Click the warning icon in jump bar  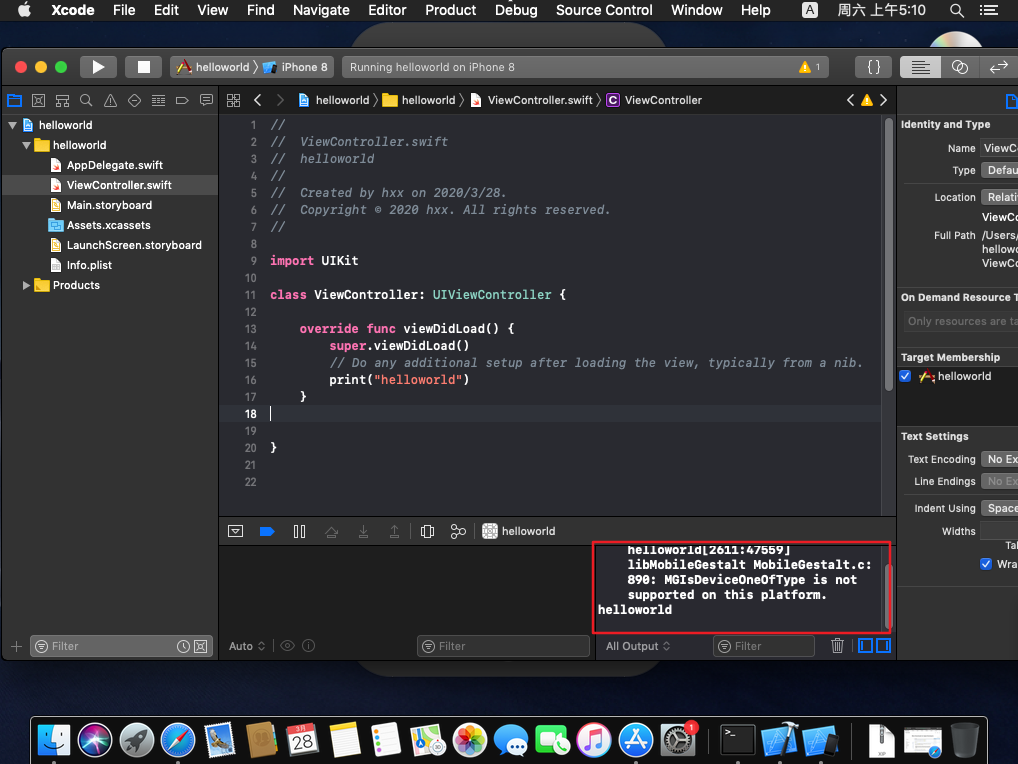point(867,100)
